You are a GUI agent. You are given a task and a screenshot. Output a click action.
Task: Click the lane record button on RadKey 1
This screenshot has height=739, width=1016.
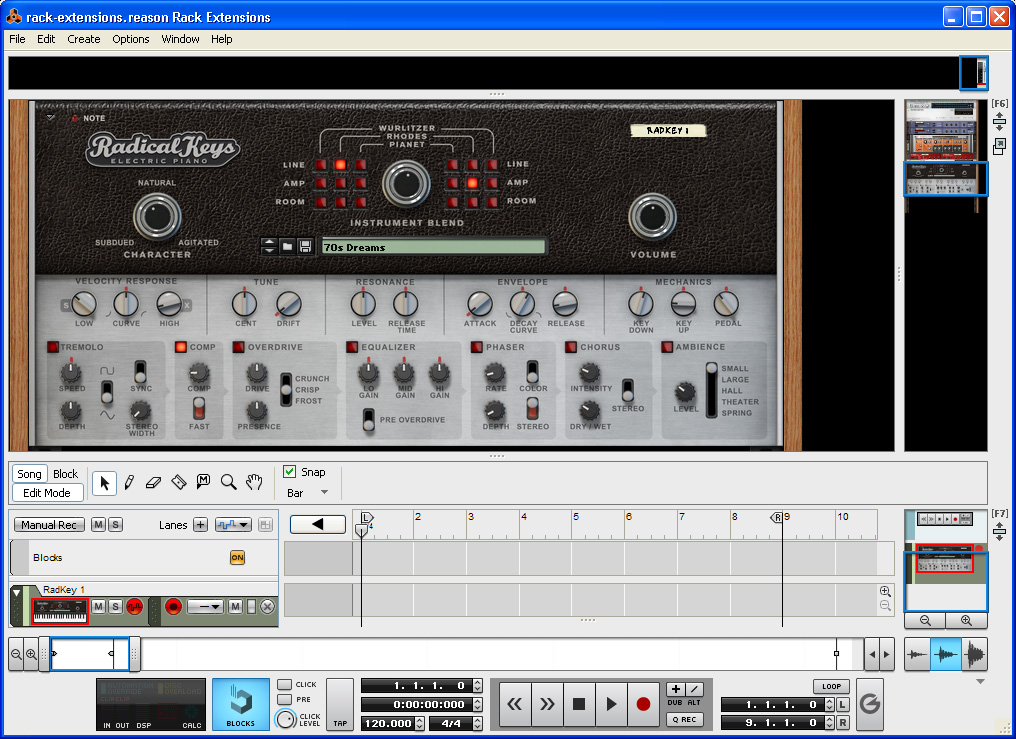[173, 607]
